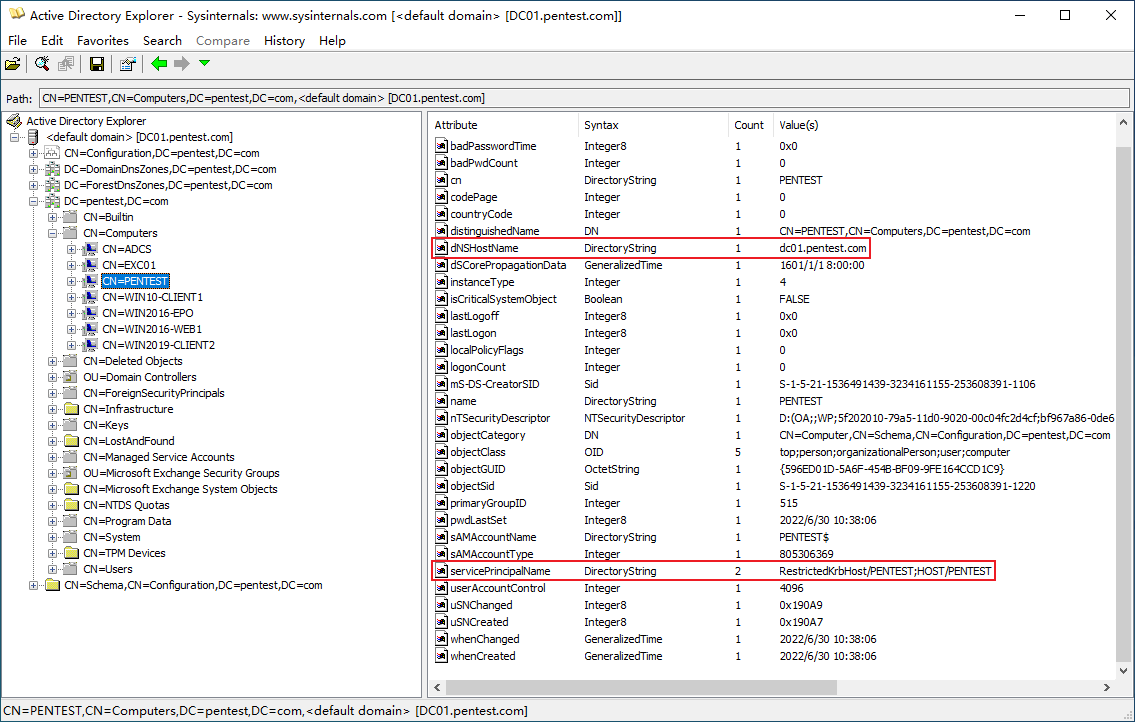Select the nTSecurityDescriptor attribute

pos(499,418)
